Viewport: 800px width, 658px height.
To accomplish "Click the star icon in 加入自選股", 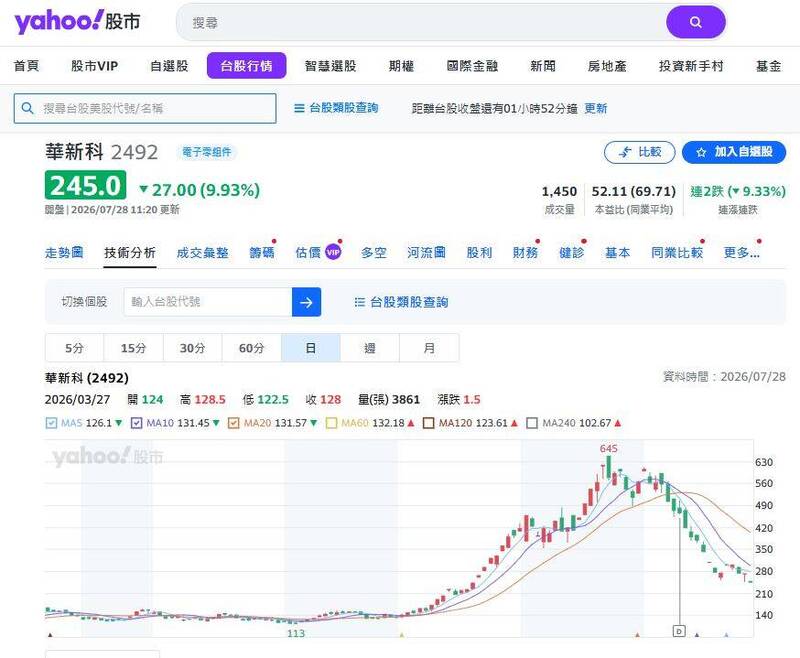I will coord(701,152).
